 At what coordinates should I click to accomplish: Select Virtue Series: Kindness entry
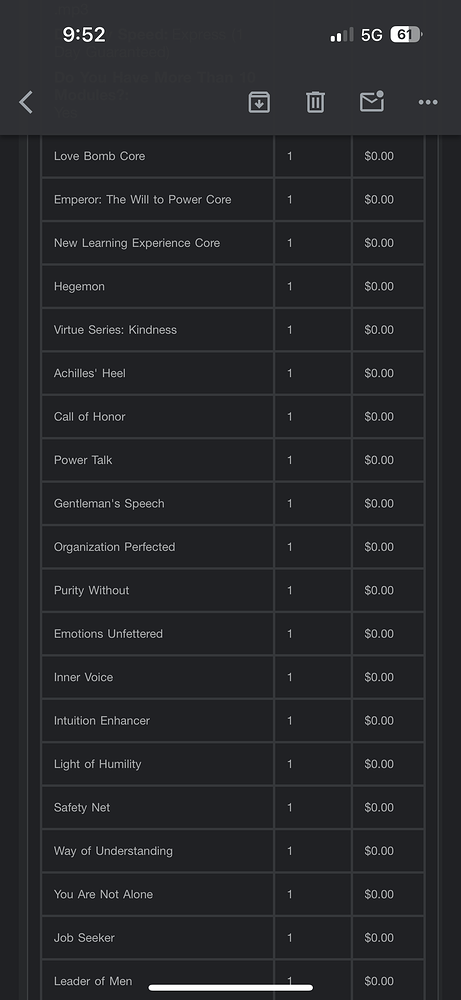(x=115, y=330)
